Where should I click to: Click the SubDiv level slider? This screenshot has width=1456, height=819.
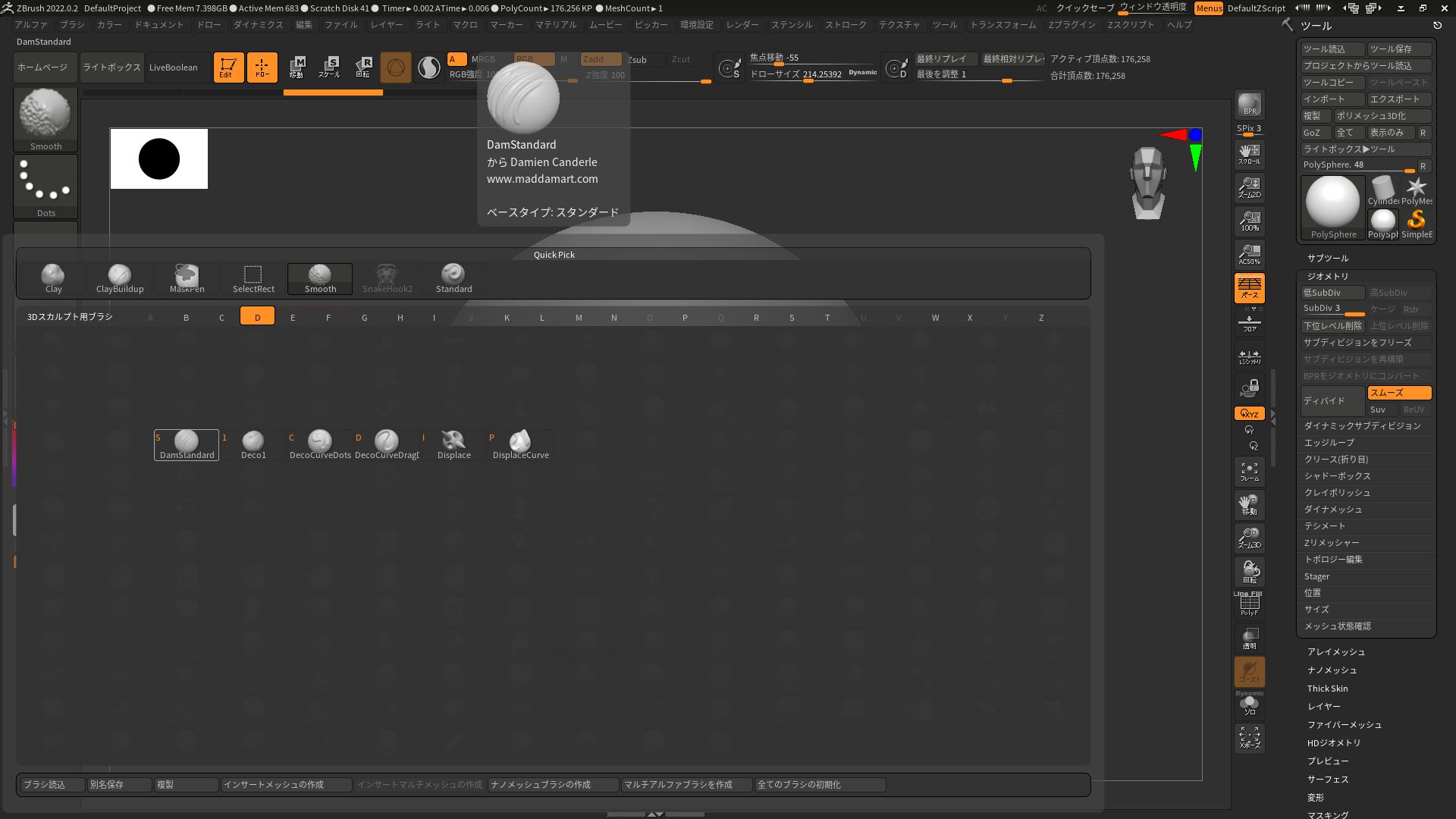[1333, 309]
